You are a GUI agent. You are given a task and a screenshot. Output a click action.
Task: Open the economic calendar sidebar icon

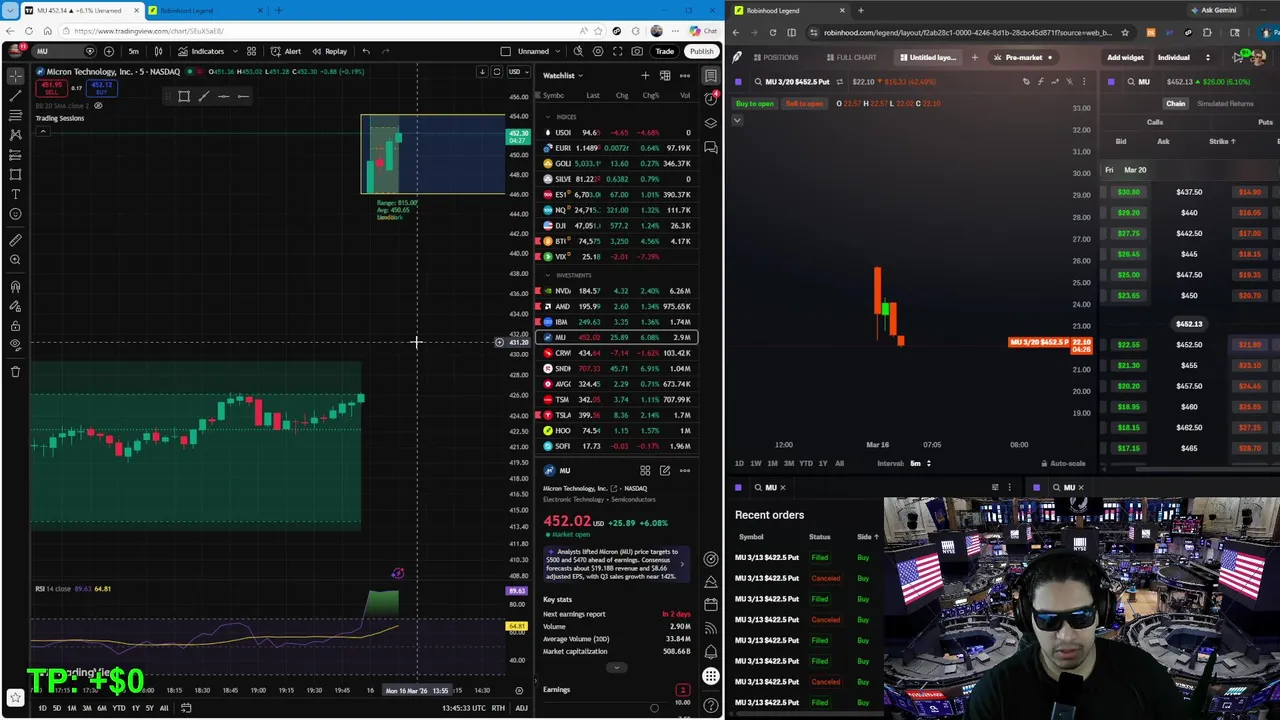tap(710, 604)
